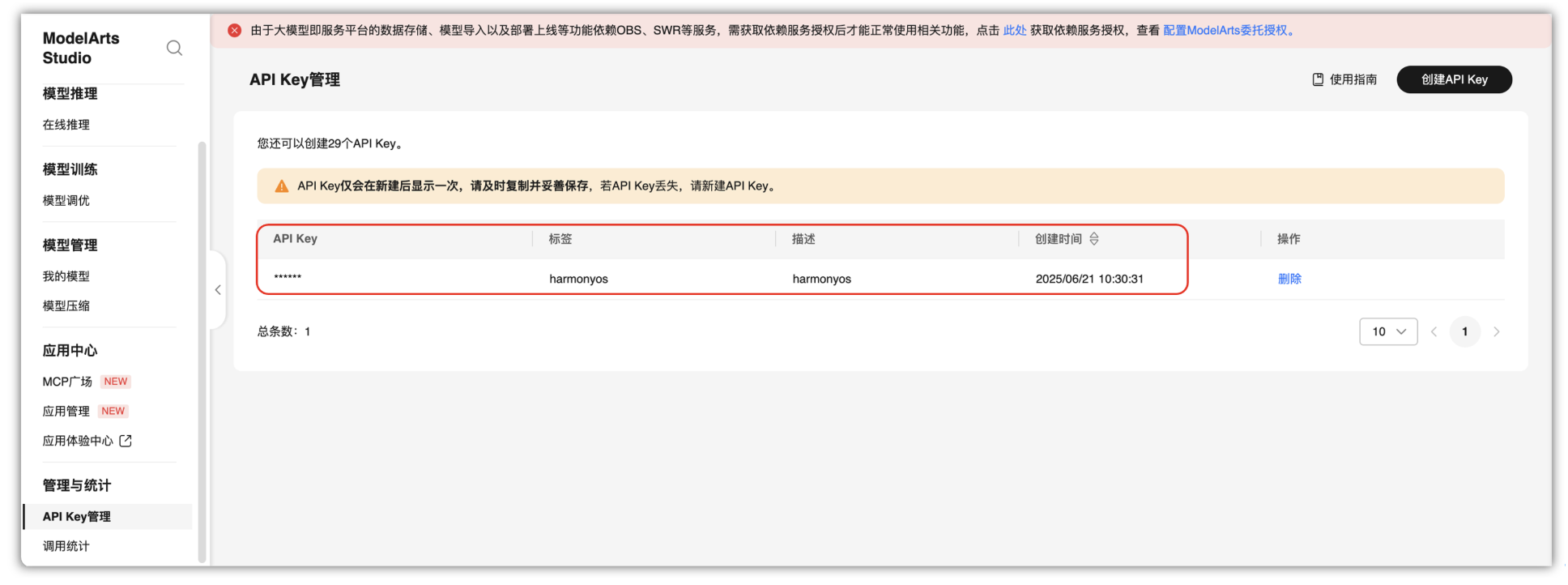
Task: Click the sidebar vertical scrollbar
Action: [202, 352]
